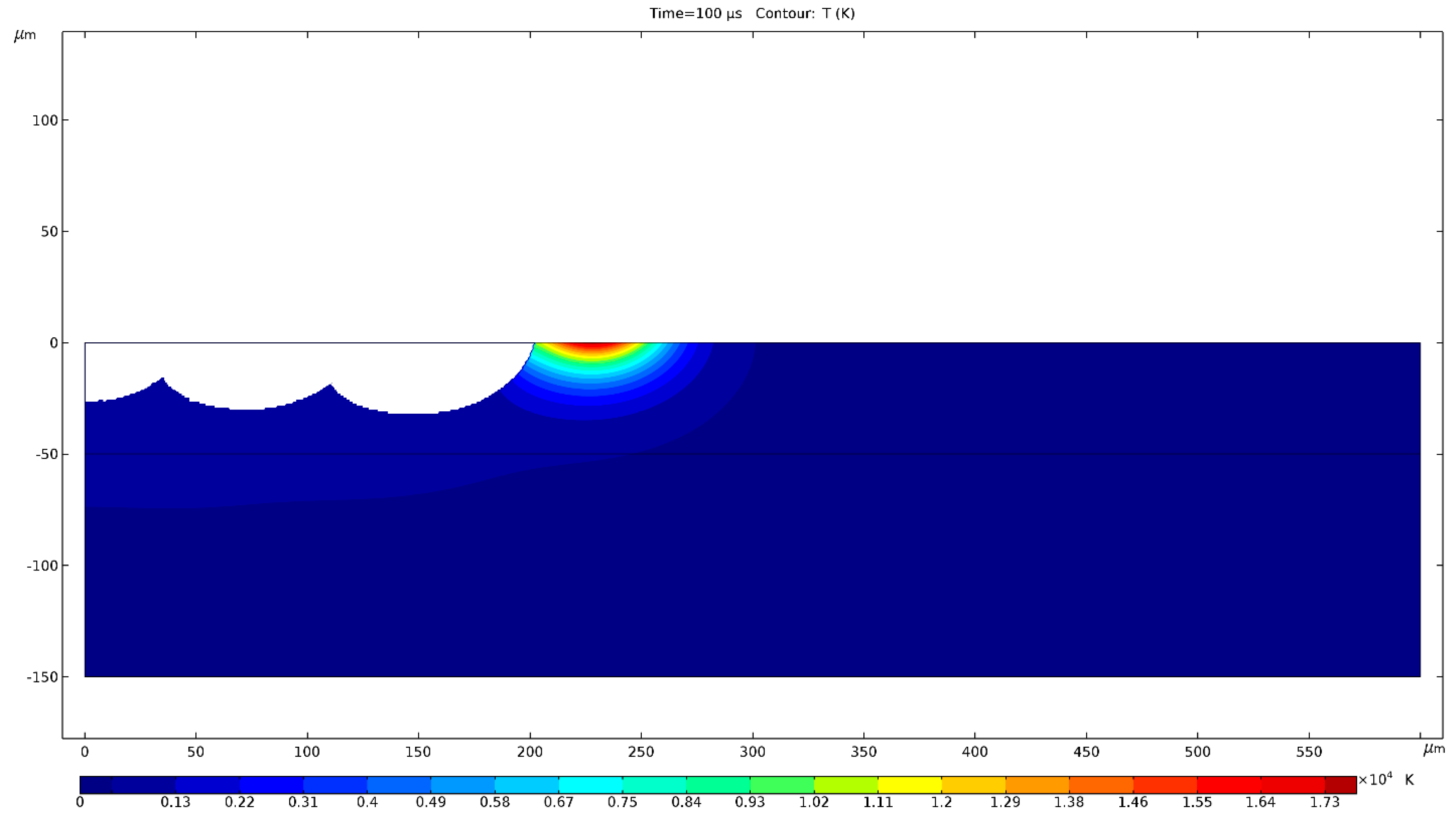Click the 1.73 legend value label

click(x=1325, y=802)
